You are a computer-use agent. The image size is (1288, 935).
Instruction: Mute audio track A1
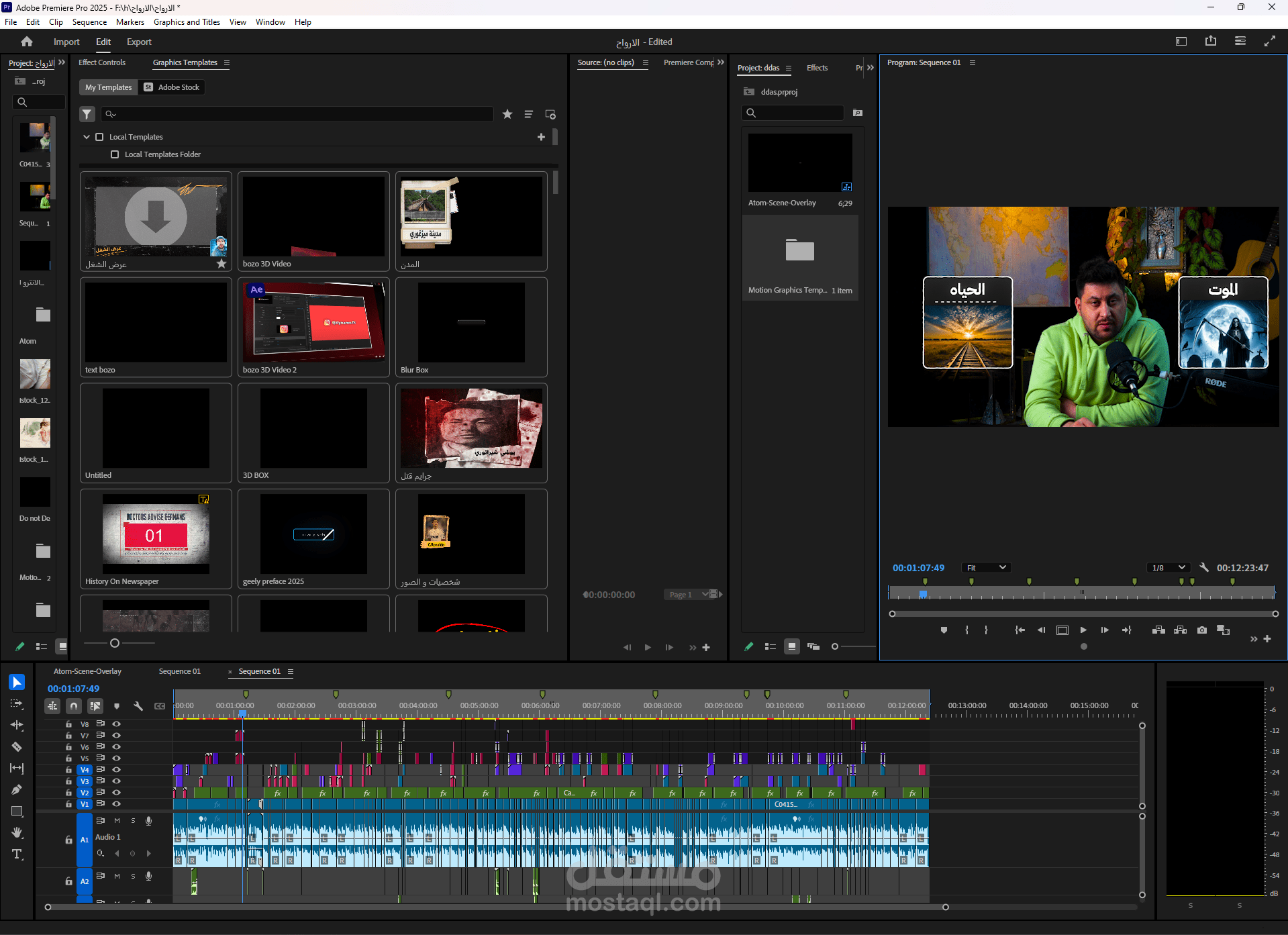[x=117, y=820]
